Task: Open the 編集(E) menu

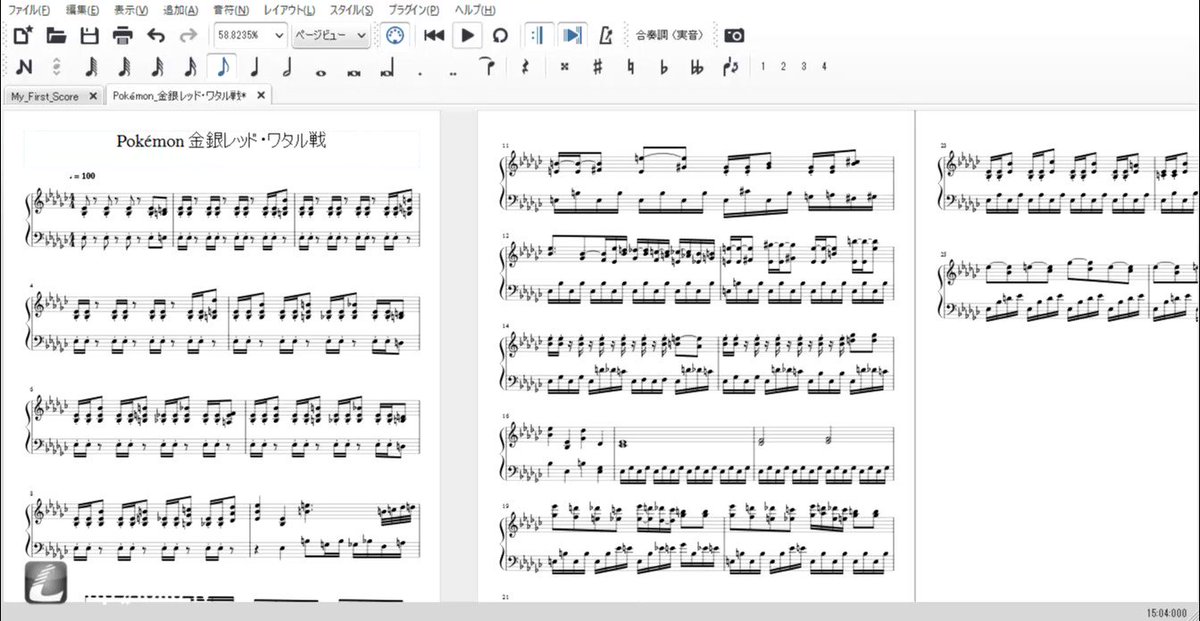Action: pyautogui.click(x=82, y=9)
